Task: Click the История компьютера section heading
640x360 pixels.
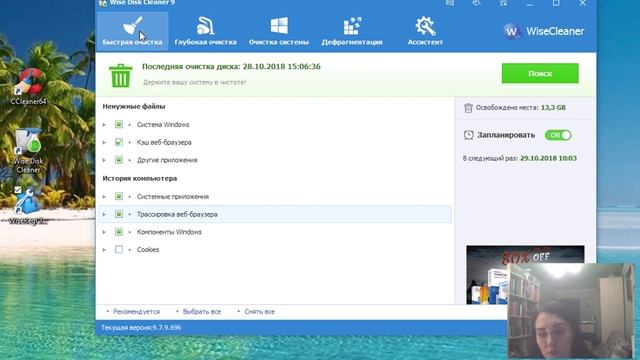Action: [140, 178]
